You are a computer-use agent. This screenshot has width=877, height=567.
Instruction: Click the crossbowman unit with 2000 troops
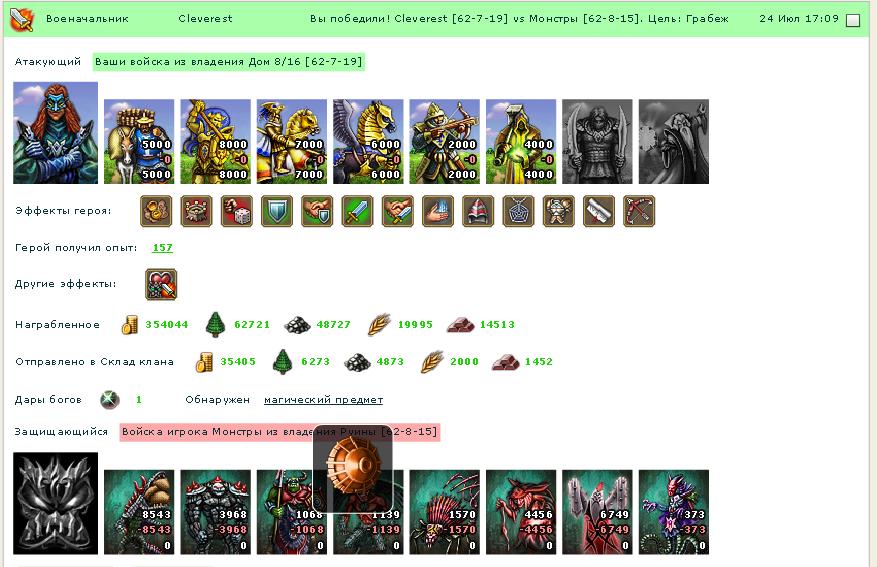click(x=445, y=141)
